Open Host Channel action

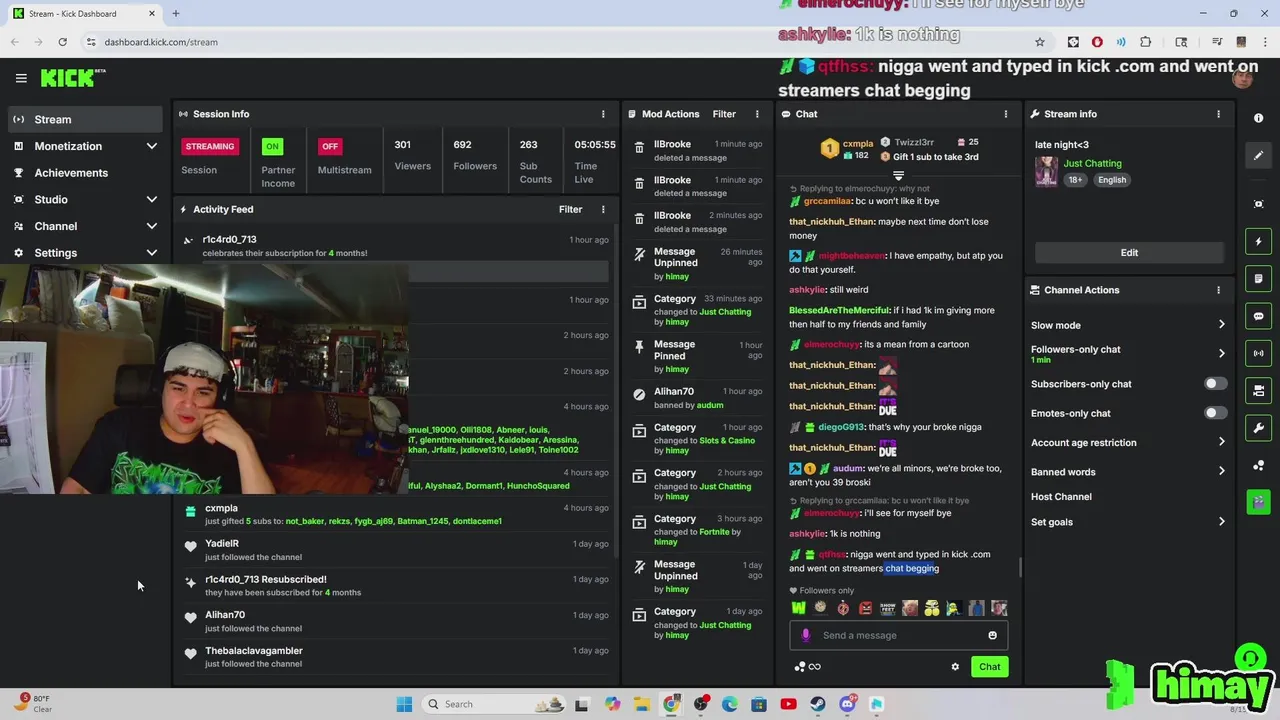[1061, 497]
